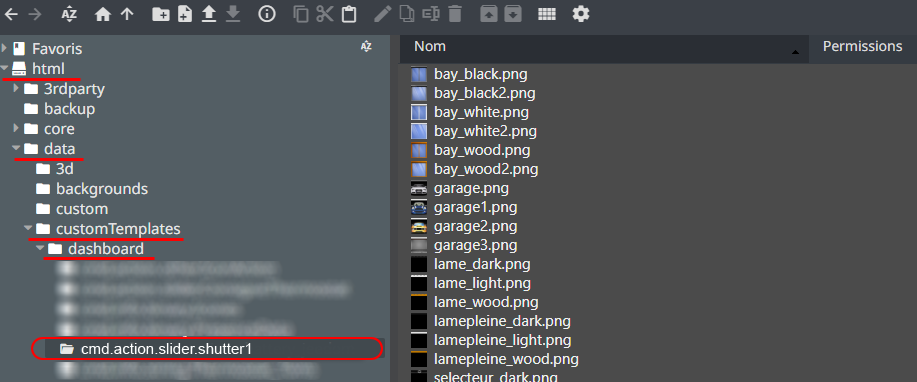The width and height of the screenshot is (917, 382).
Task: Select the html root in tree
Action: 48,68
